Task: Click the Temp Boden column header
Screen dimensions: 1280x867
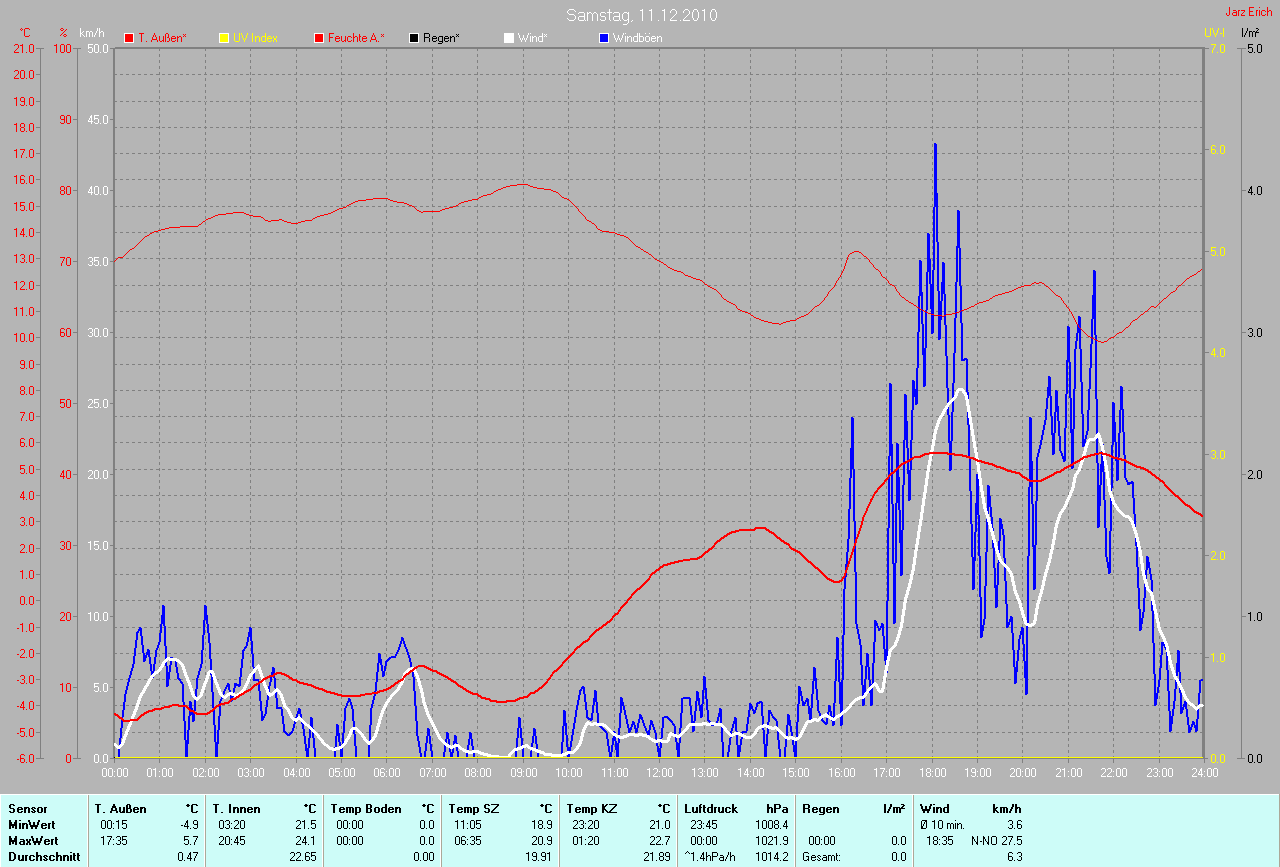Action: [366, 808]
